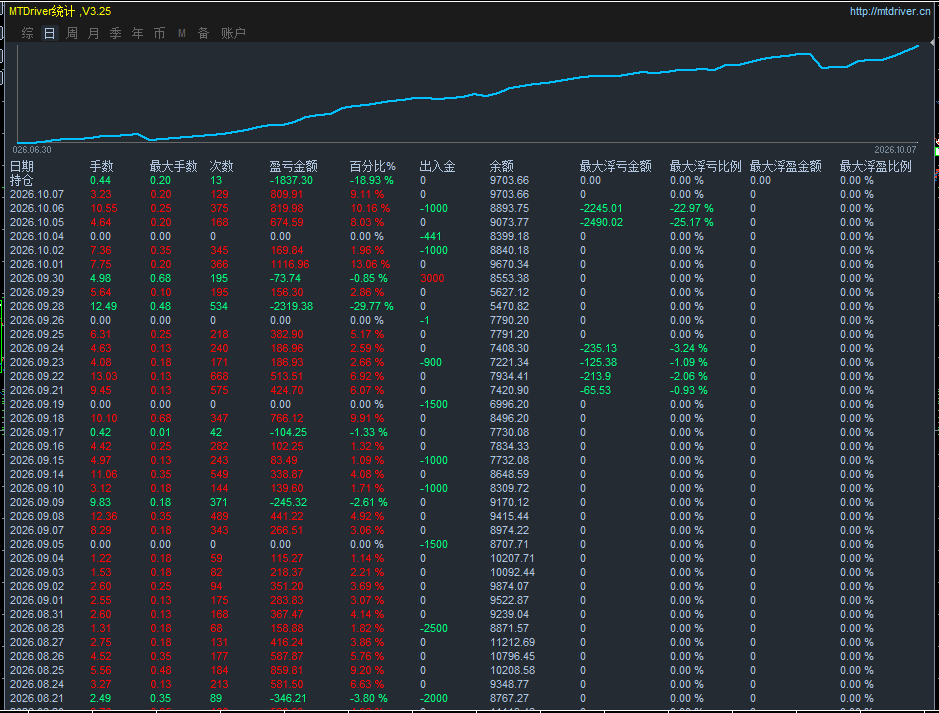
Task: Click the 最大浮盈比例 column header
Action: [876, 166]
